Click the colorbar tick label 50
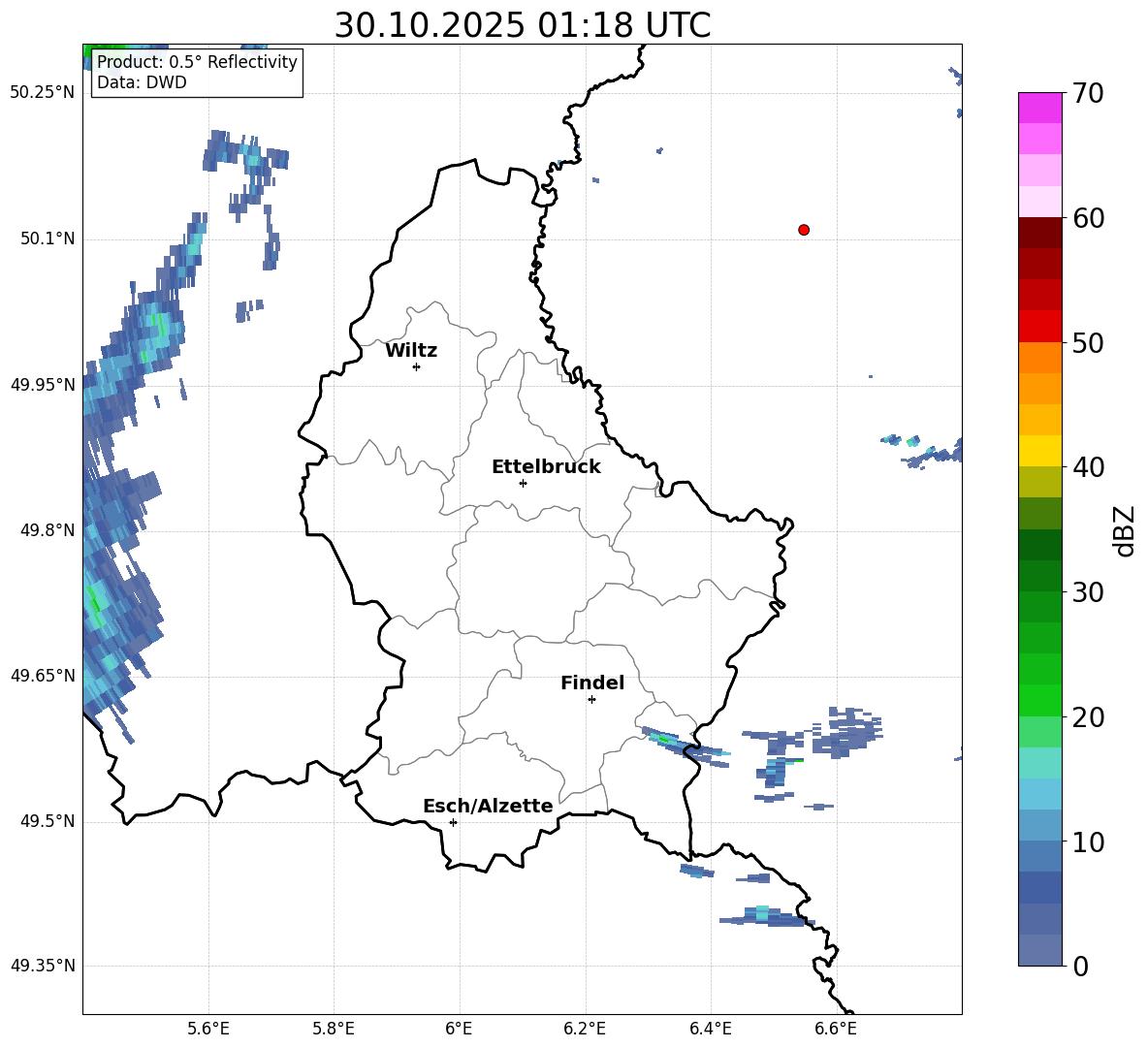Screen dimensions: 1148x1048 pos(1088,343)
